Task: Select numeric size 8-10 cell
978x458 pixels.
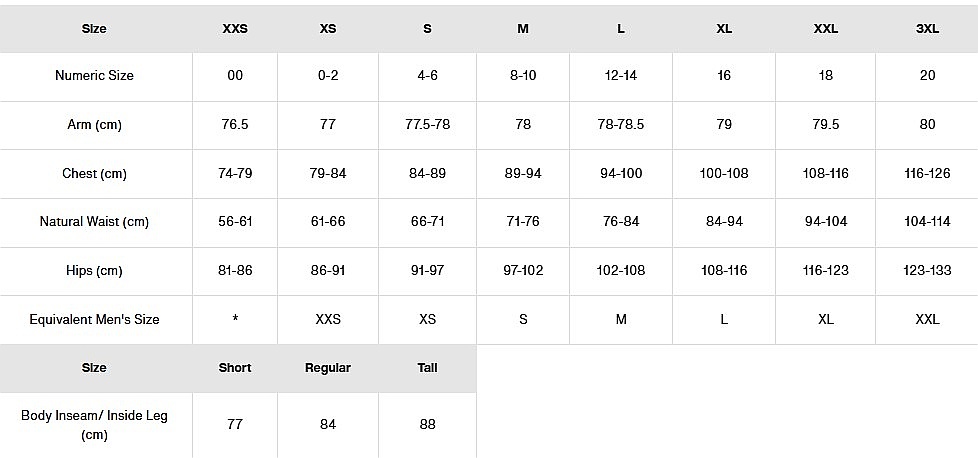Action: [x=523, y=76]
